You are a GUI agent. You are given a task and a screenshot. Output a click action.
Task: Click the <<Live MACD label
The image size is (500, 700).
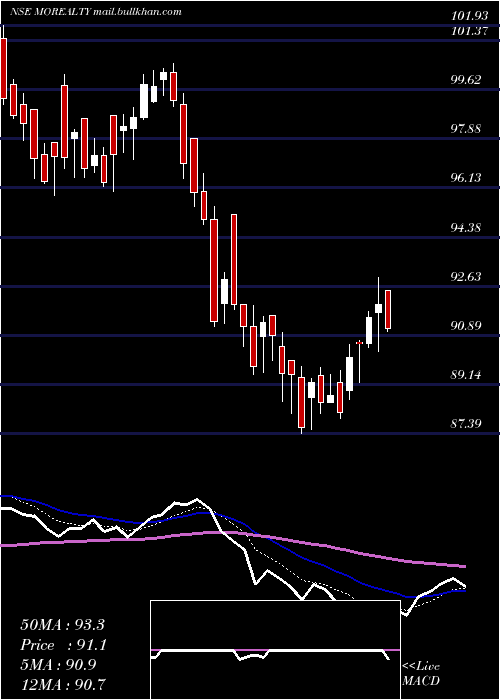421,673
